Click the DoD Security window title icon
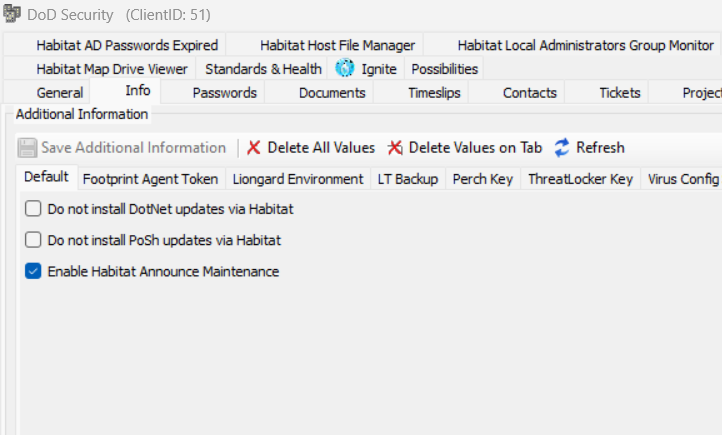 [x=13, y=15]
